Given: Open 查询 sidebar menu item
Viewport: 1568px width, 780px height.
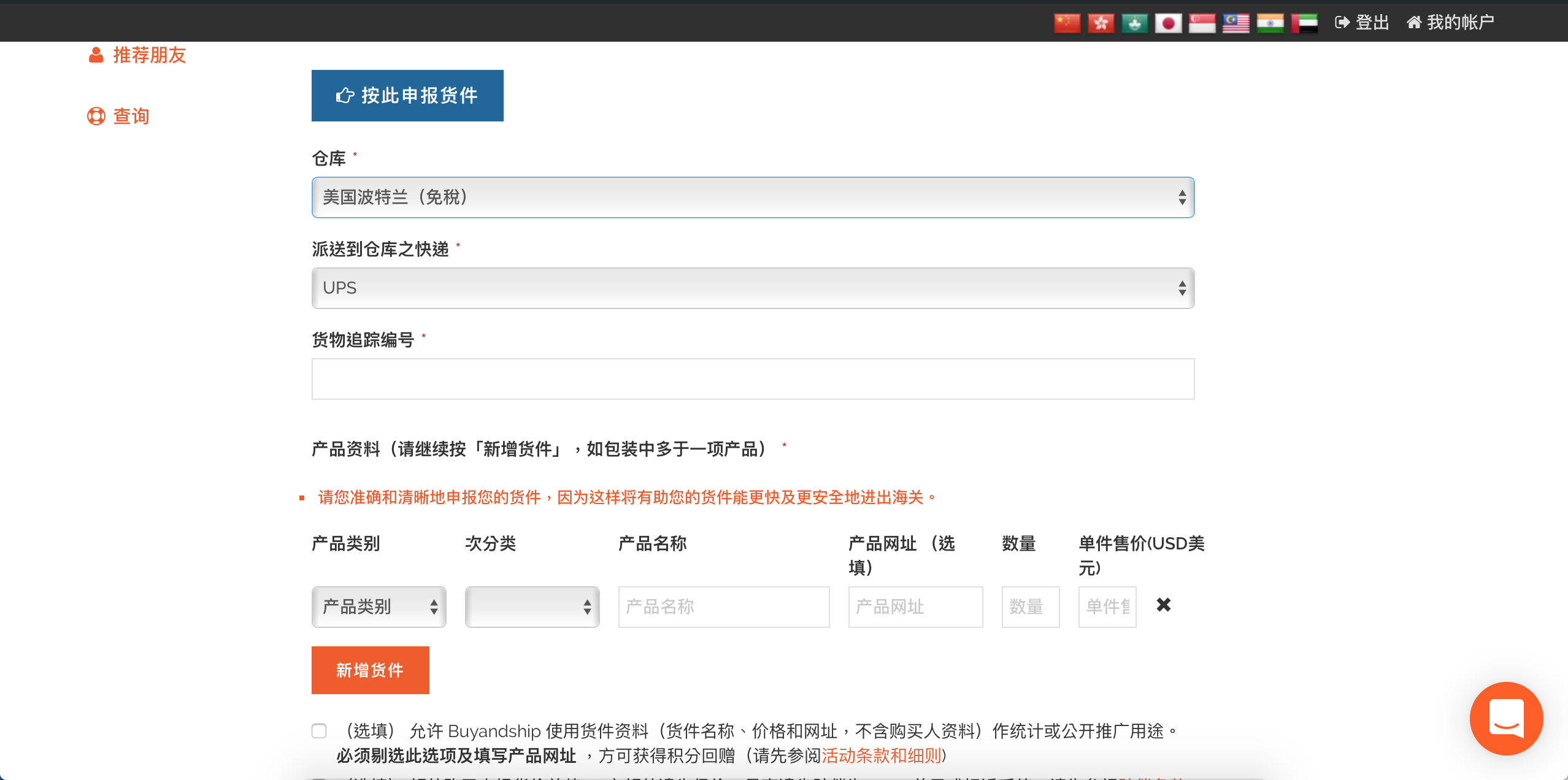Looking at the screenshot, I should pos(131,116).
